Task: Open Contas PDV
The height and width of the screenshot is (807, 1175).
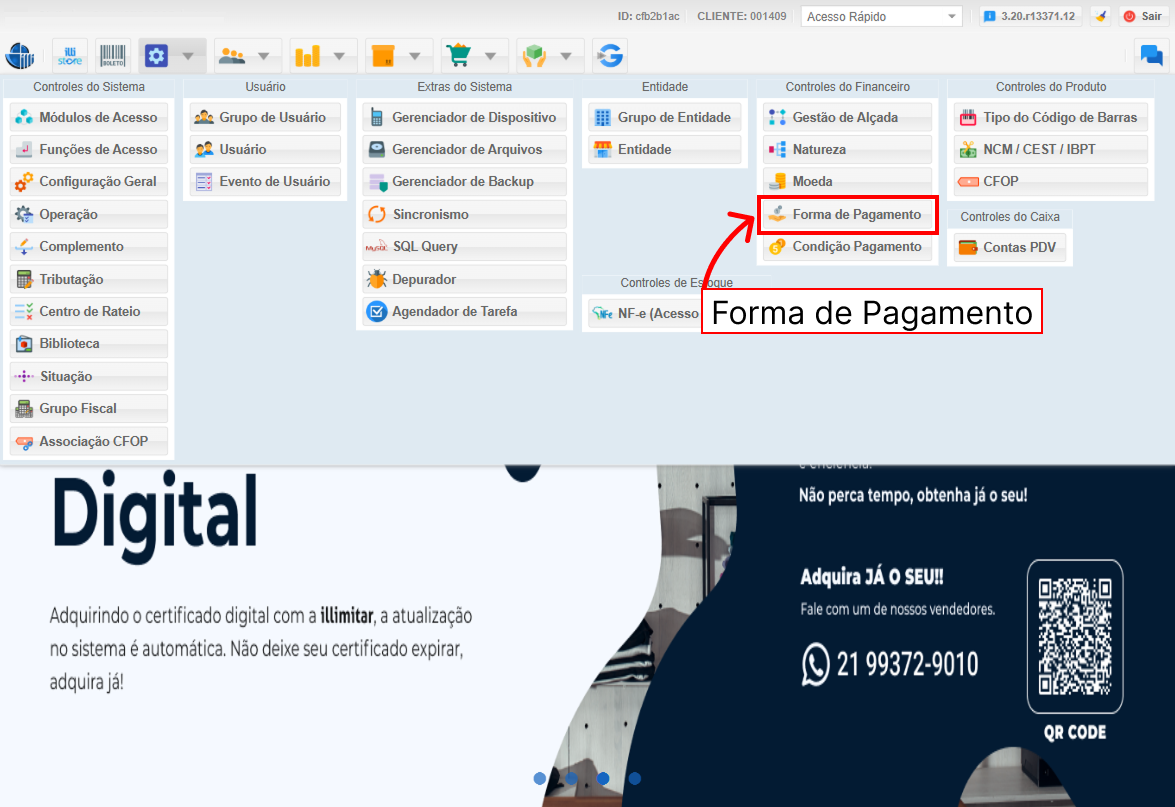Action: (x=1009, y=247)
